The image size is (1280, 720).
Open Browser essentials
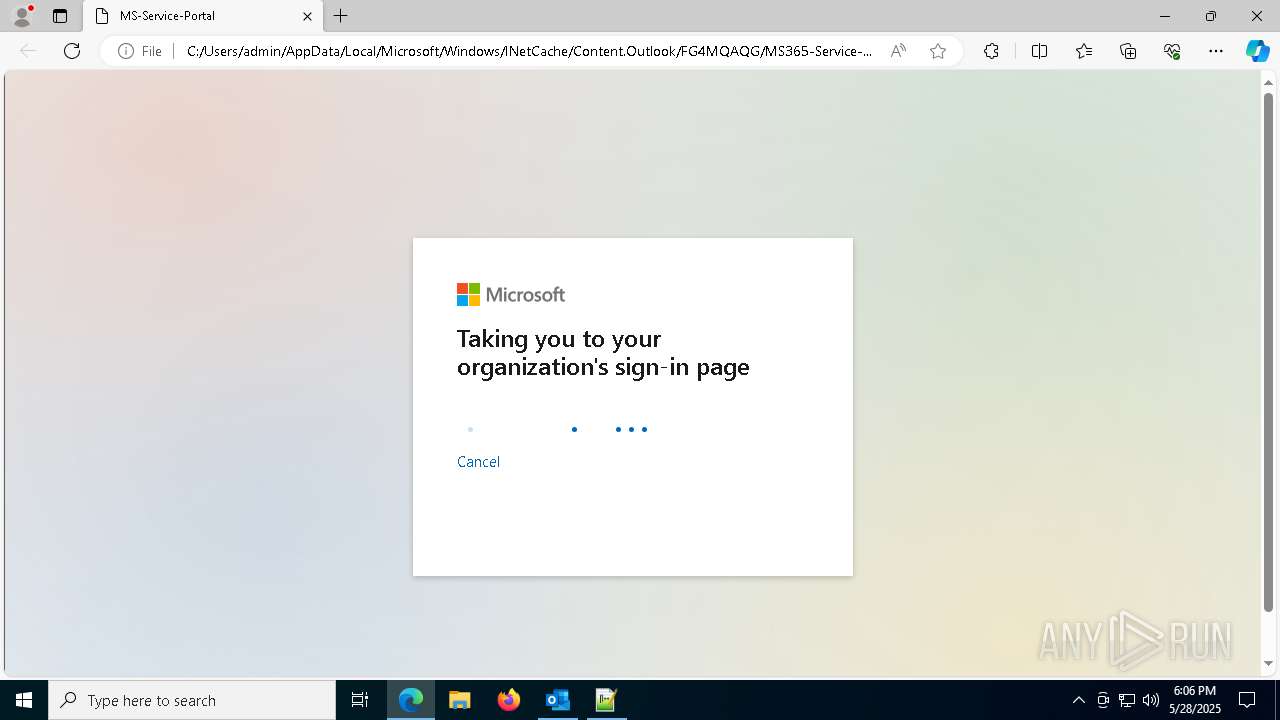pos(1172,51)
